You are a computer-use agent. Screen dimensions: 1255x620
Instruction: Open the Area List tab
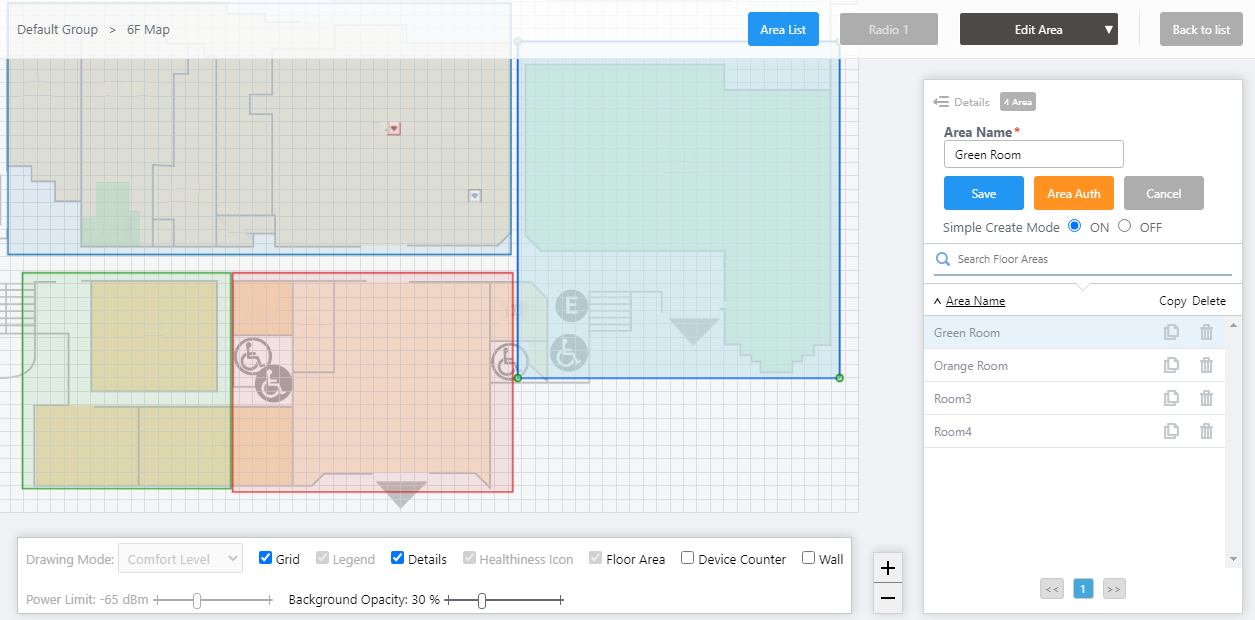(783, 30)
